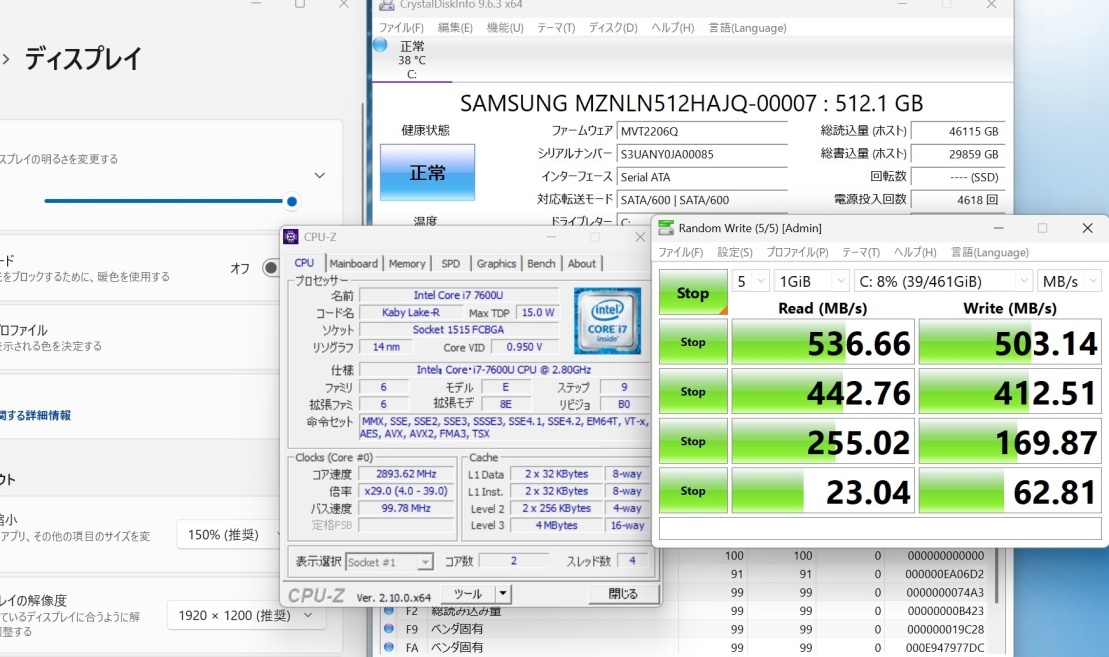Click the CPU-Z app icon in title bar
This screenshot has width=1109, height=657.
[291, 237]
